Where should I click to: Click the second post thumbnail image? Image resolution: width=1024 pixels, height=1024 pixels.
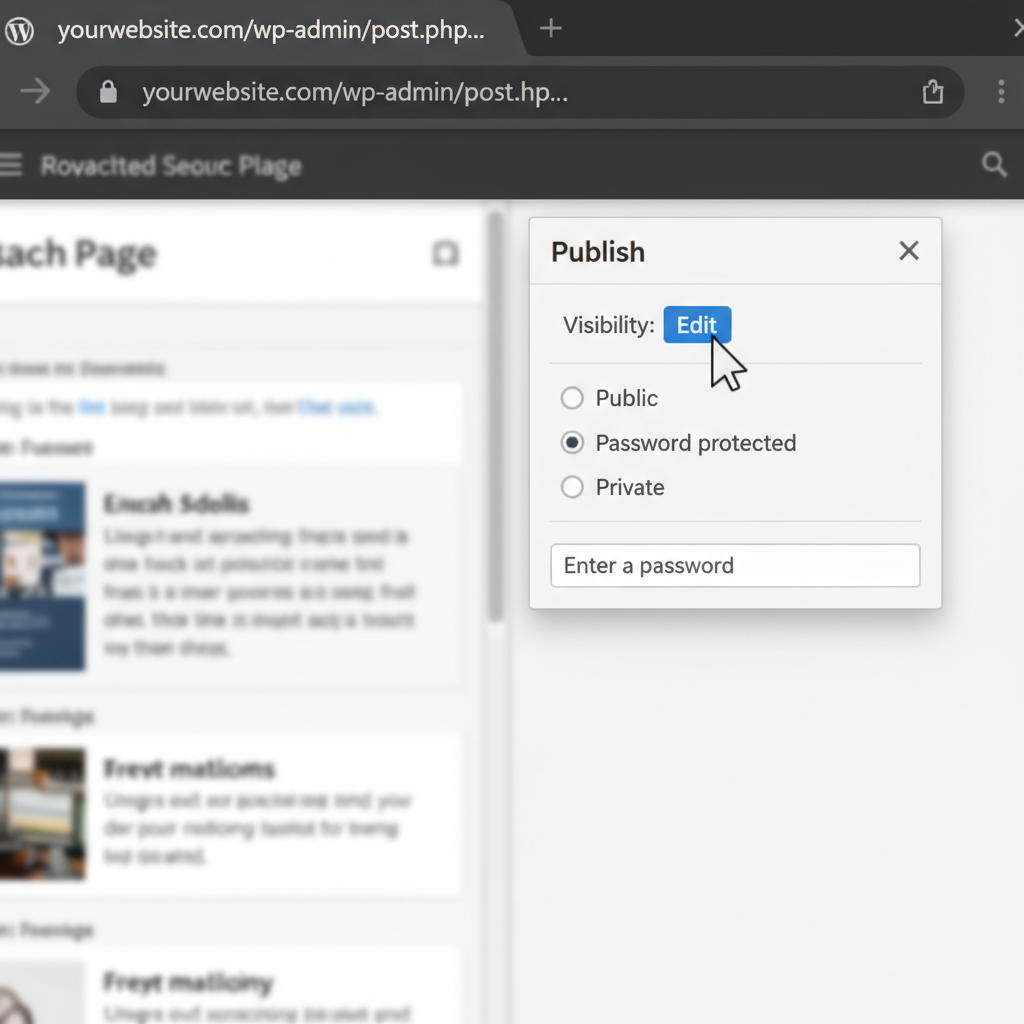(42, 813)
